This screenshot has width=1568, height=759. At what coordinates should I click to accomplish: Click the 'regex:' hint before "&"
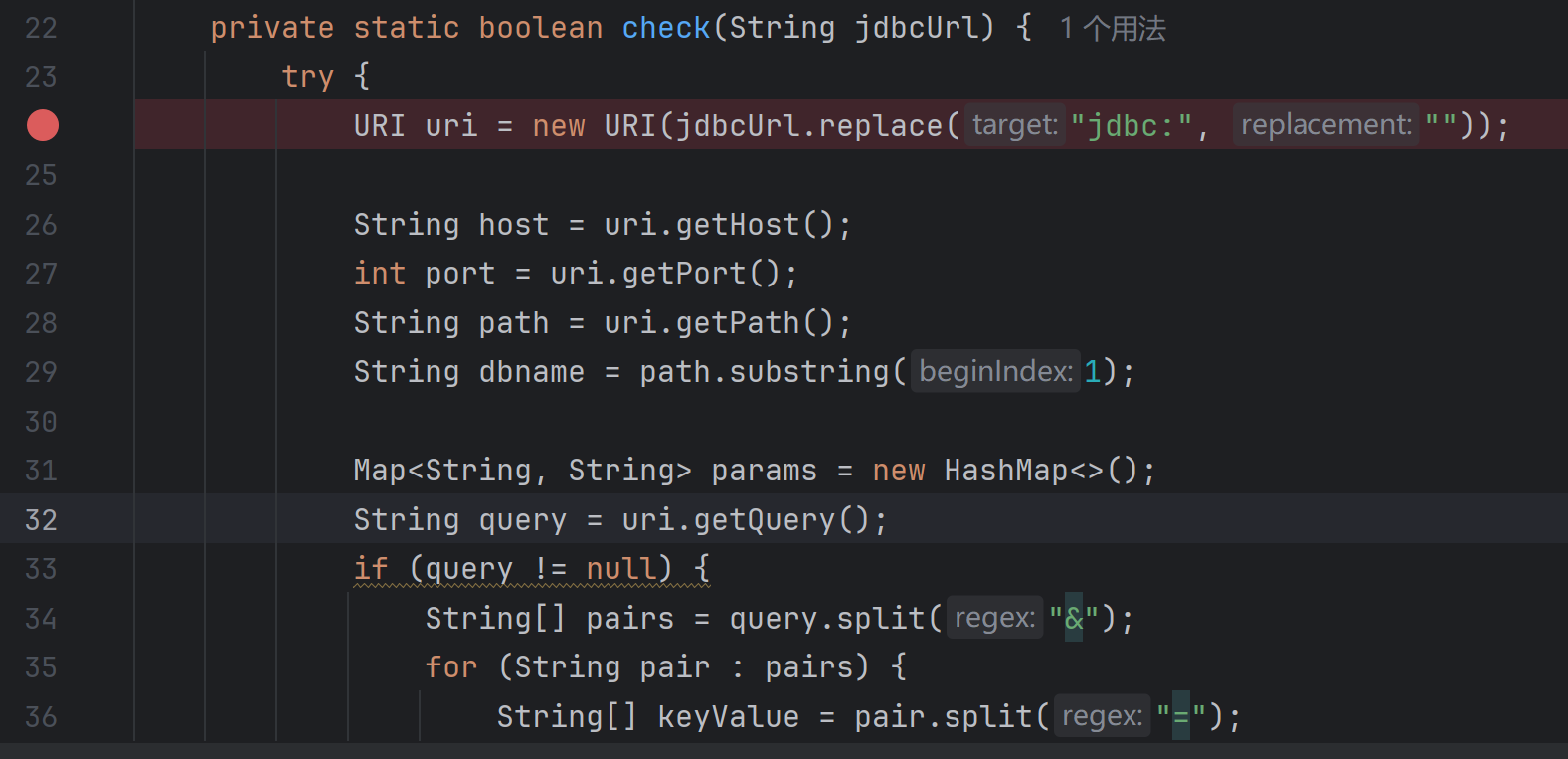tap(994, 618)
